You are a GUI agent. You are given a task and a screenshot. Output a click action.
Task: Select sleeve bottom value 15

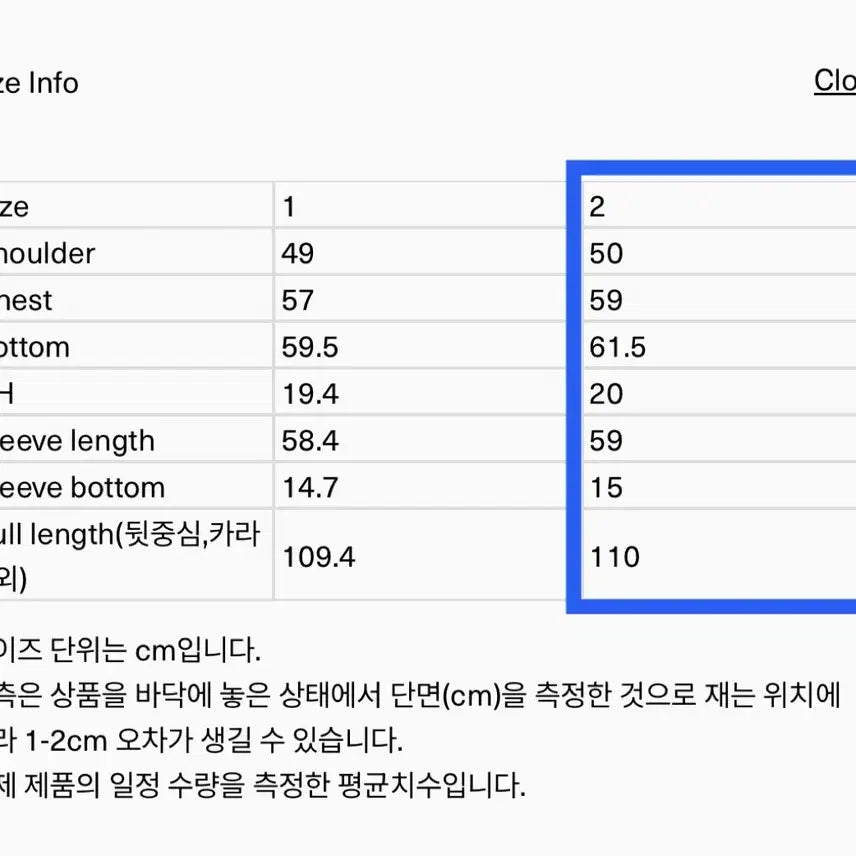606,489
